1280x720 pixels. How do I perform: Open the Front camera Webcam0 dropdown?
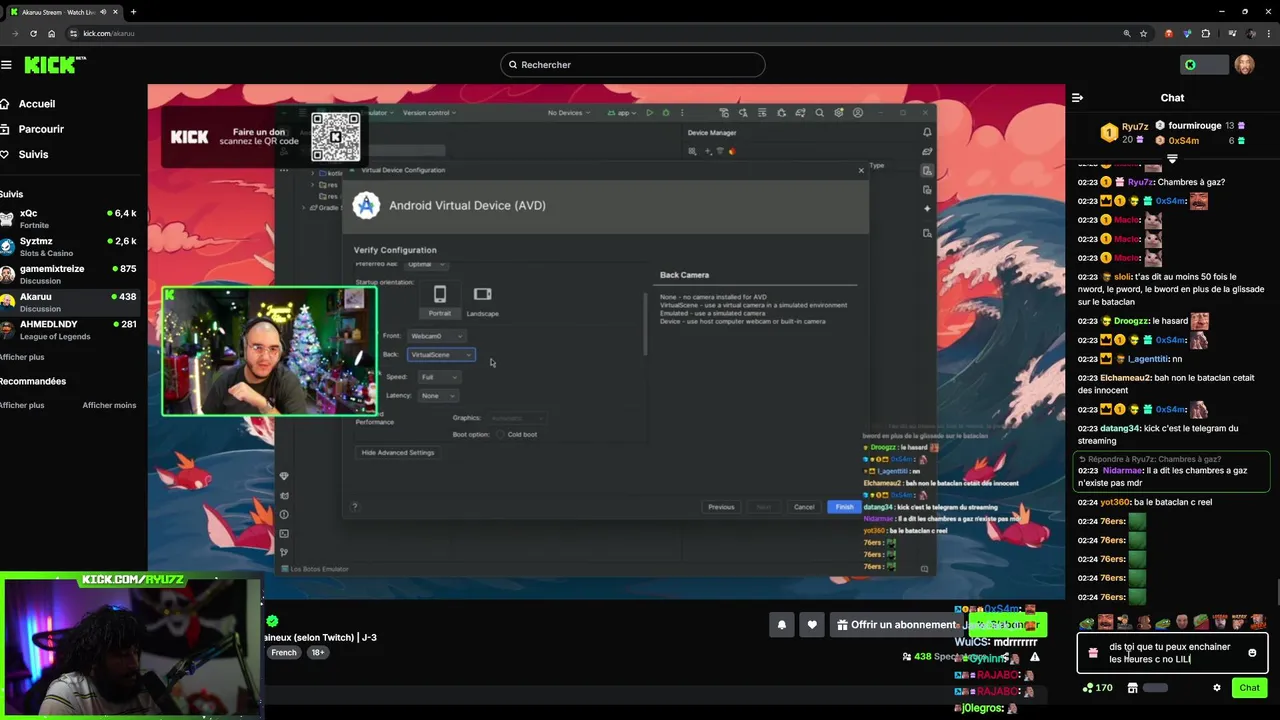437,336
